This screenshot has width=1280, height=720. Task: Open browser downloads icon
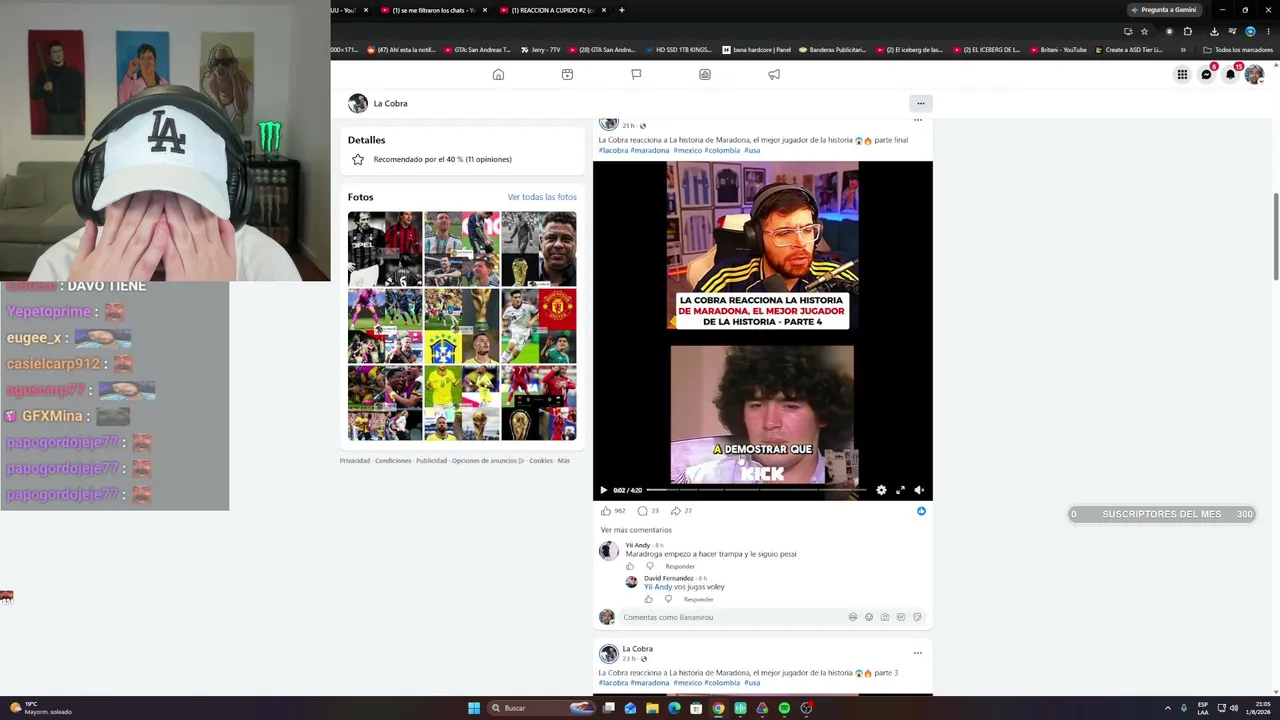click(1214, 31)
